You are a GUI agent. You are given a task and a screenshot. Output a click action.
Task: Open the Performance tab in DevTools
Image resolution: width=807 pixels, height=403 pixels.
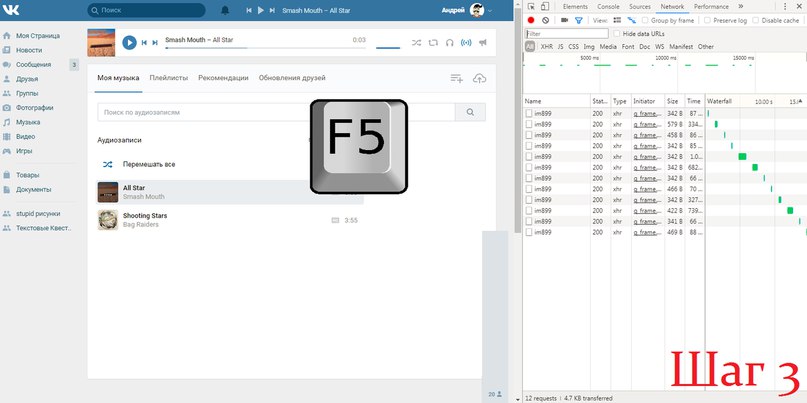click(711, 7)
